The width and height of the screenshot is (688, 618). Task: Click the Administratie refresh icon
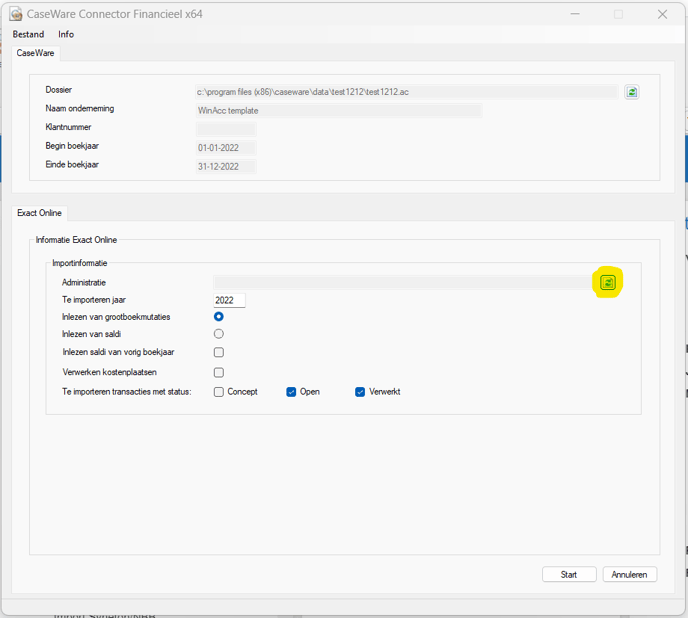click(607, 282)
